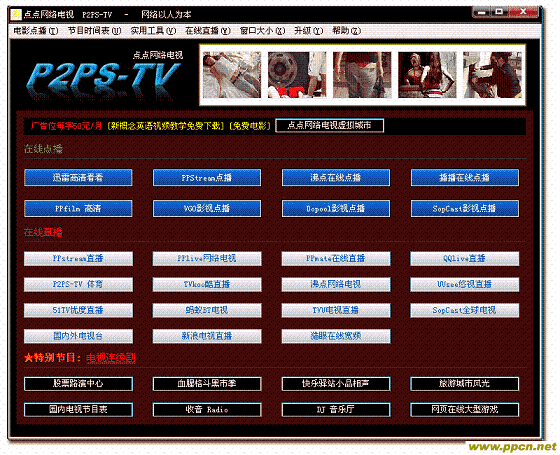The width and height of the screenshot is (560, 455).
Task: Open TVkoo酷直播
Action: point(207,285)
